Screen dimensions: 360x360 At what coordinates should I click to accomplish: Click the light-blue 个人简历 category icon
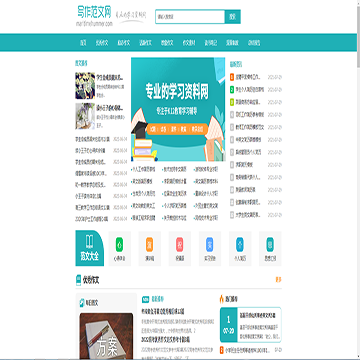click(240, 245)
